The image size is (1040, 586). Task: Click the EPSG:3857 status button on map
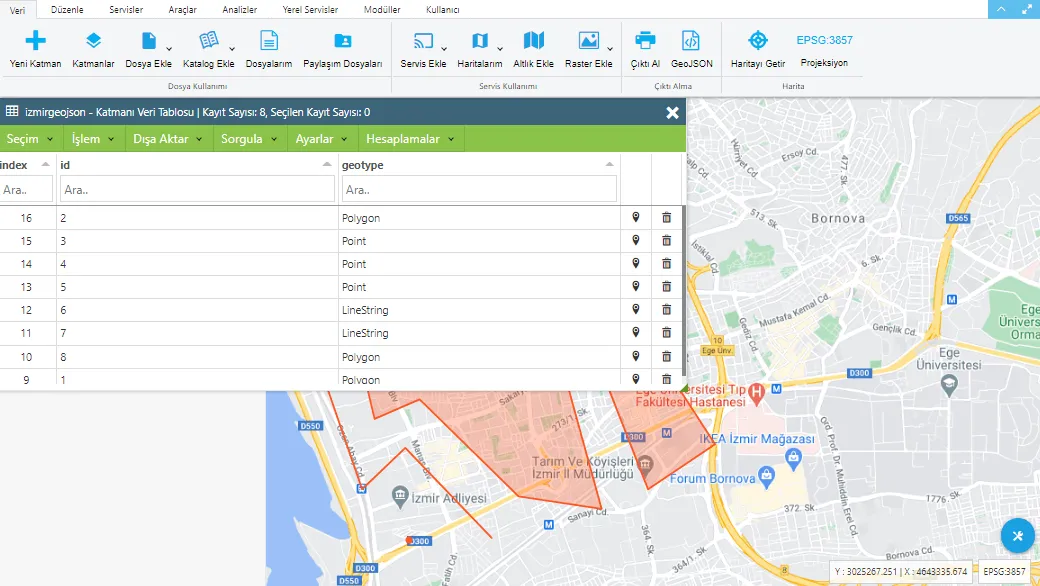click(x=1004, y=571)
